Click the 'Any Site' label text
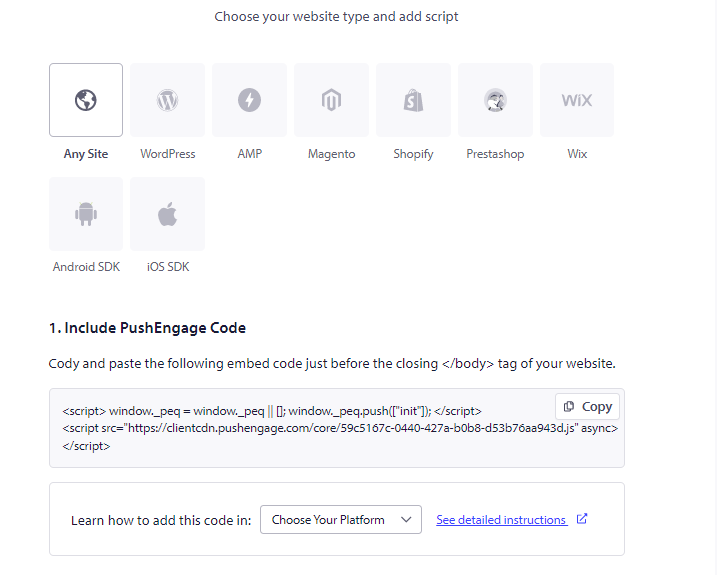The width and height of the screenshot is (717, 575). click(x=86, y=154)
